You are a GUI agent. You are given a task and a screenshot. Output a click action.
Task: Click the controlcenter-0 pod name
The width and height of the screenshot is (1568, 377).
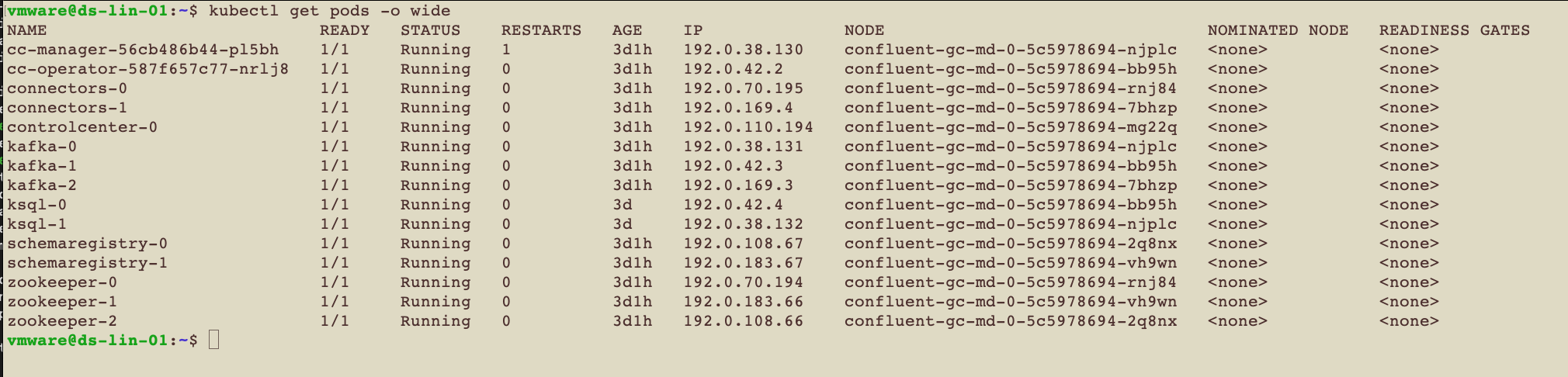(82, 127)
